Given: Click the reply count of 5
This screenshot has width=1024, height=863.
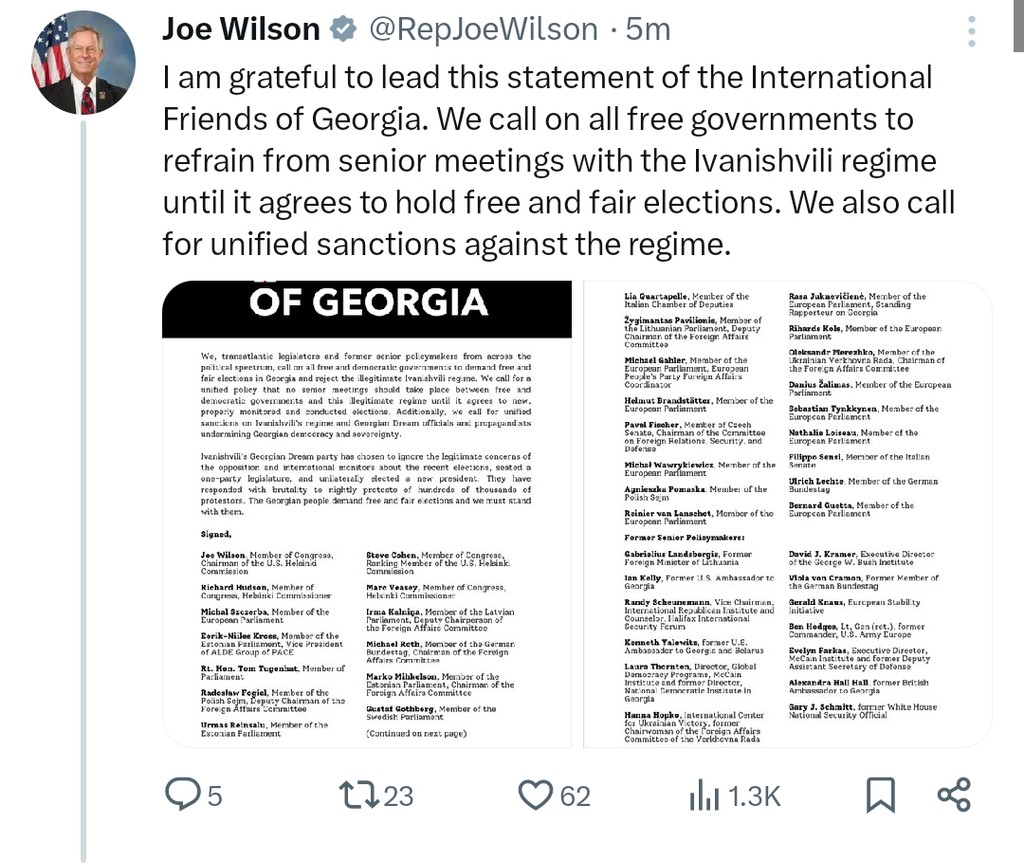Looking at the screenshot, I should 214,796.
